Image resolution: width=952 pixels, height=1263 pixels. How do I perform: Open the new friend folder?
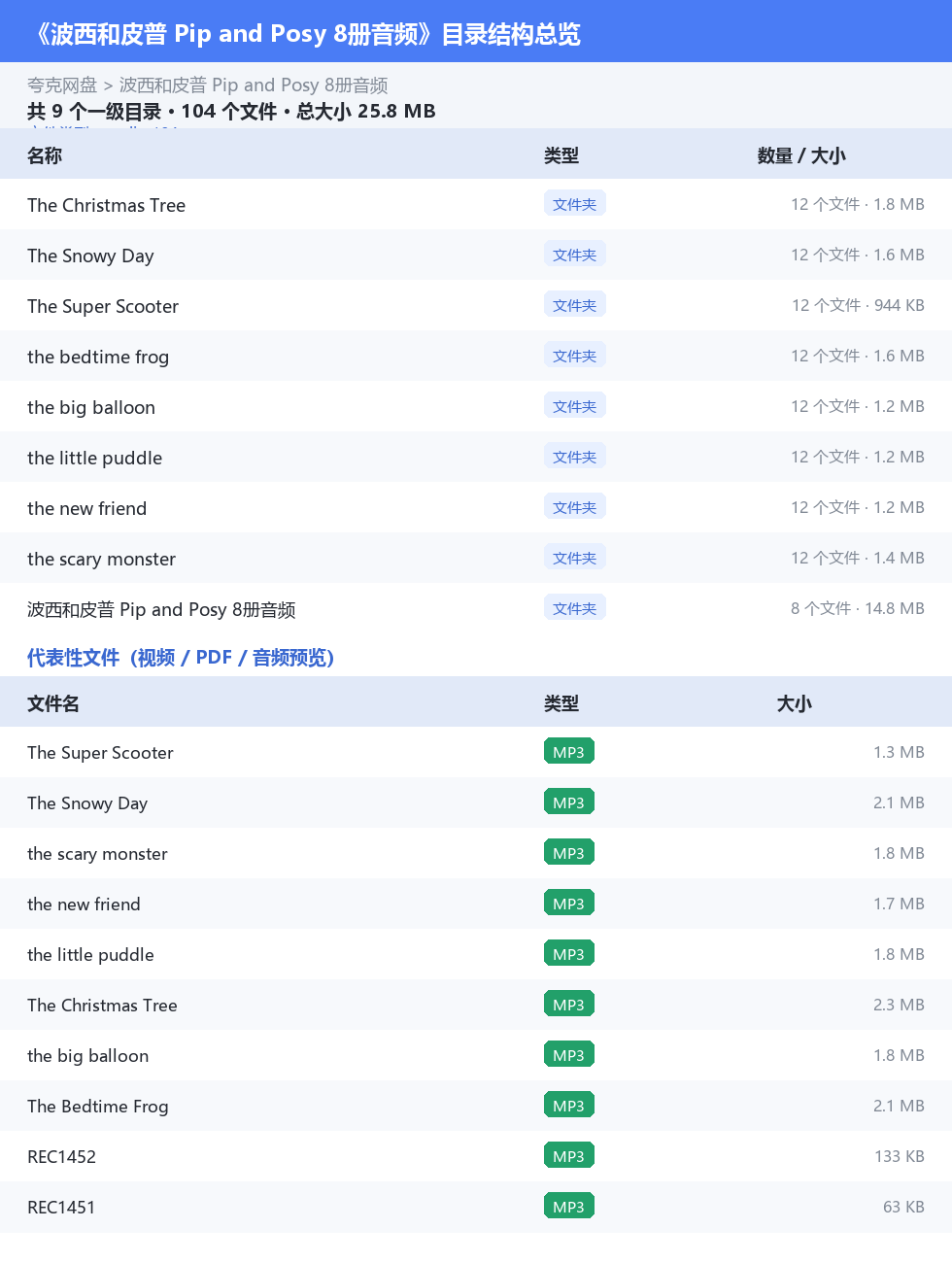[476, 507]
